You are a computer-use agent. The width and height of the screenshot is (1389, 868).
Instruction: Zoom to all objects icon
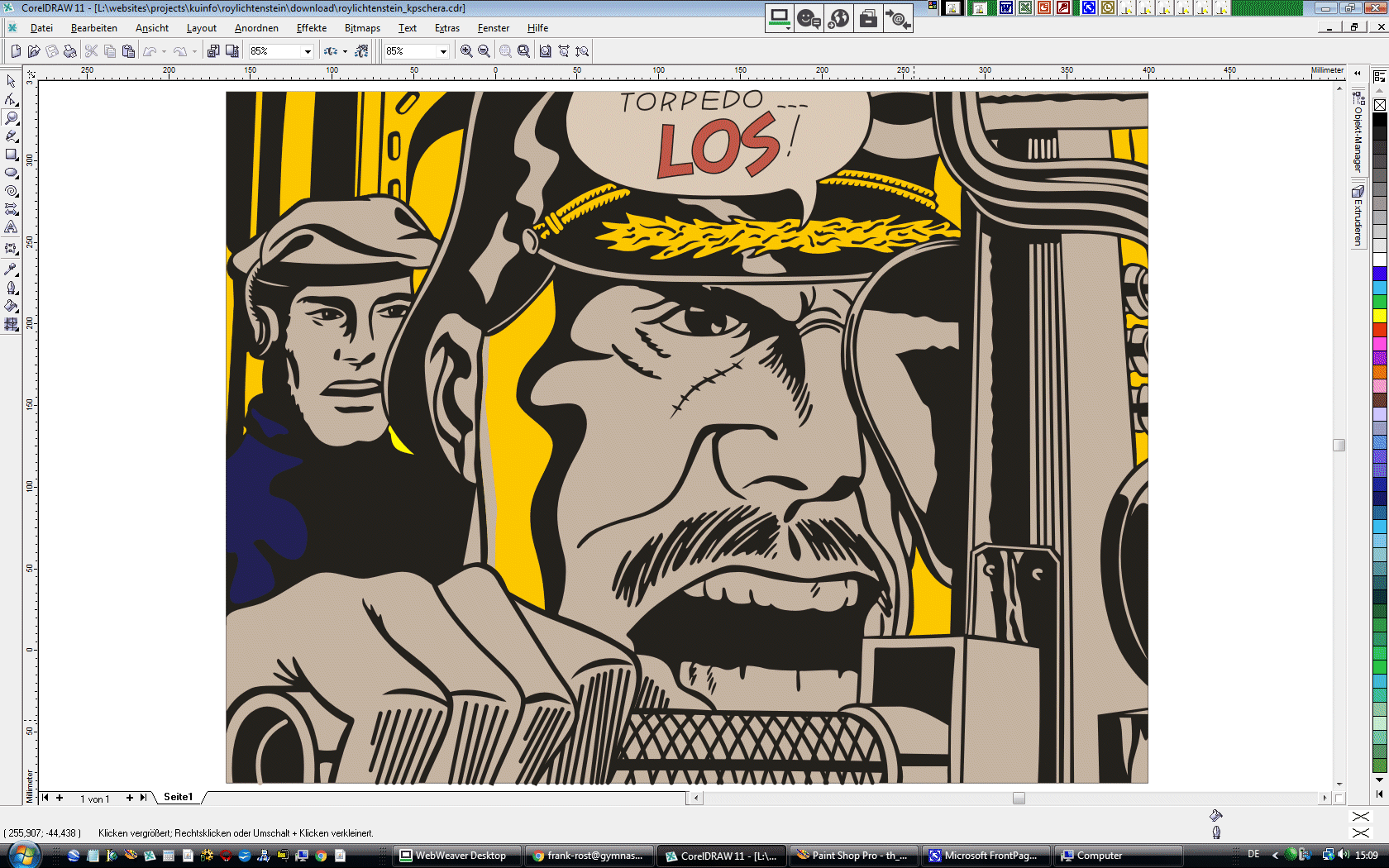[x=524, y=51]
